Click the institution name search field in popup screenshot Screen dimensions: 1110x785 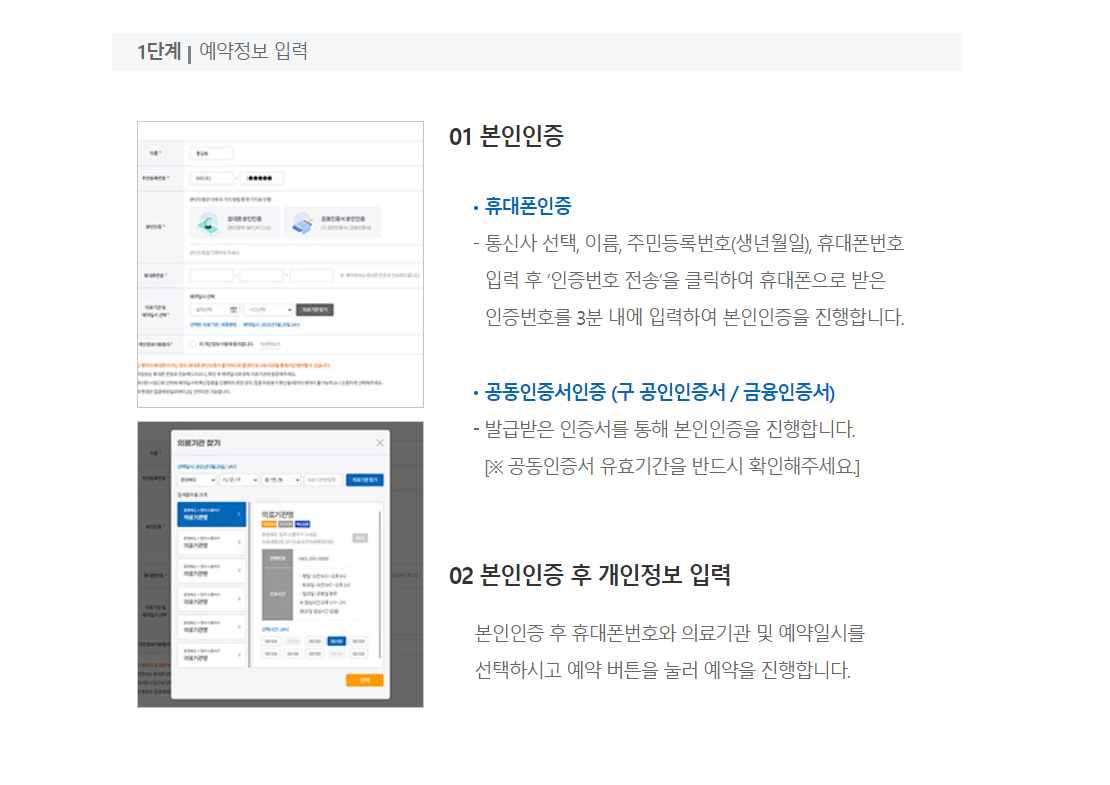(x=324, y=480)
